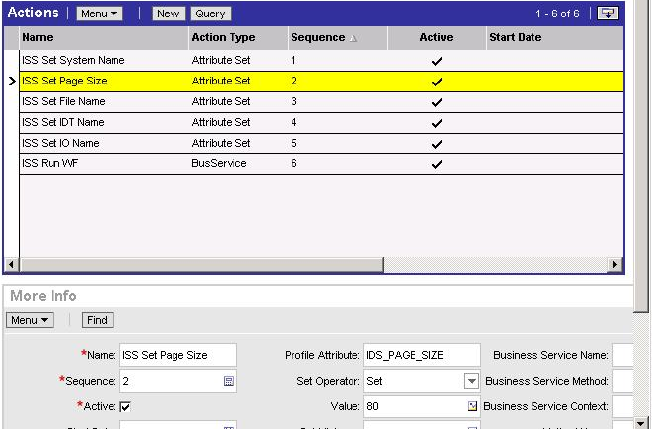657x432 pixels.
Task: Click the Find button in More Info
Action: 98,320
